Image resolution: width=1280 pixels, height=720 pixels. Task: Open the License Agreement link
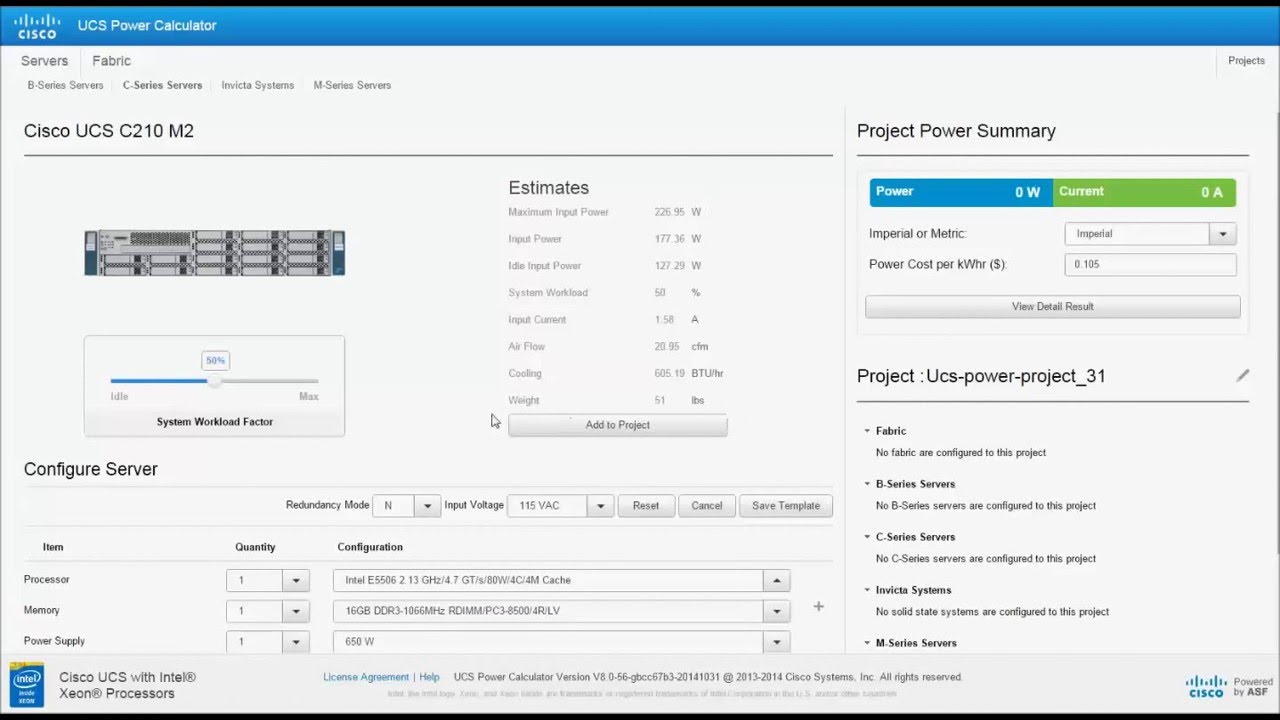(x=366, y=677)
